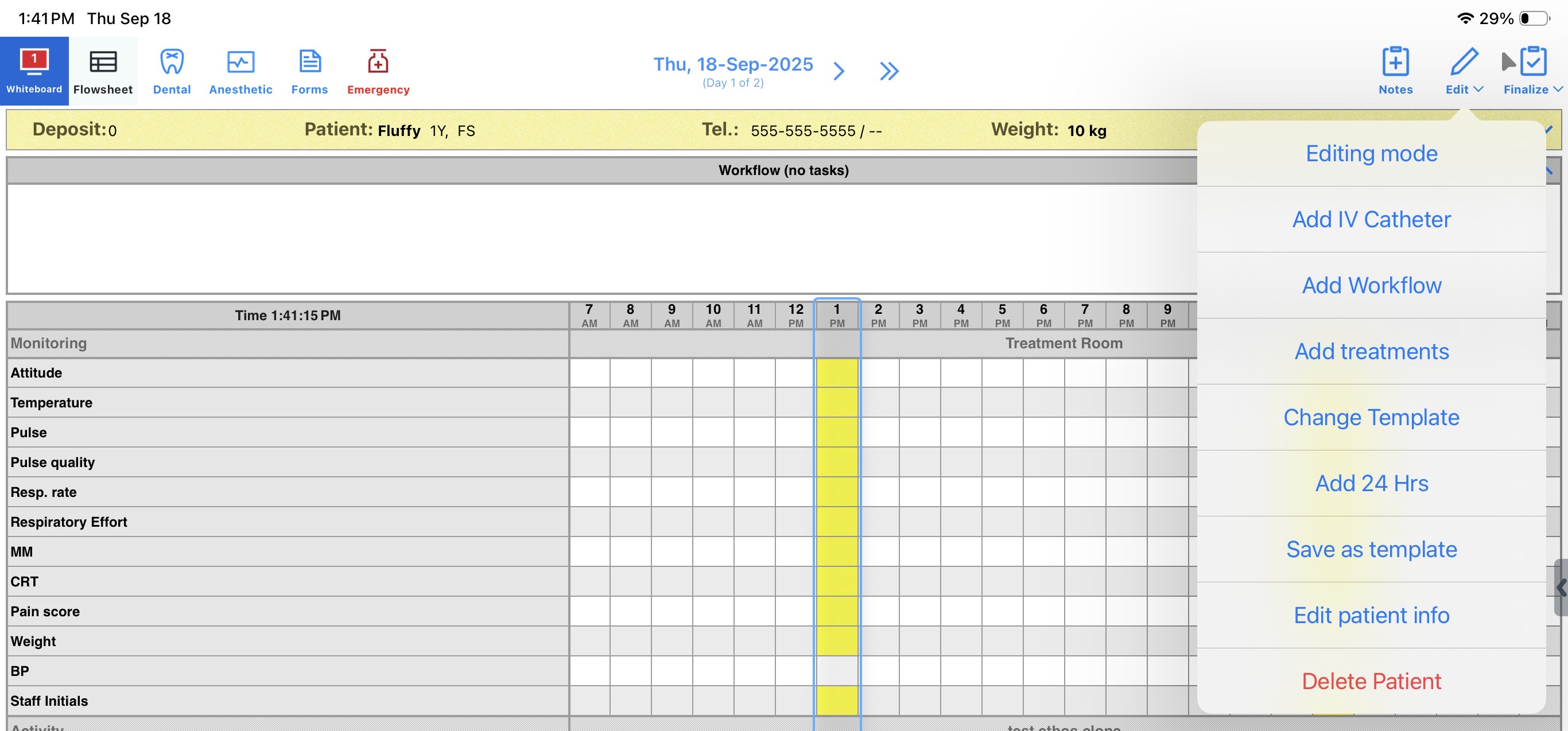Click Delete Patient in menu

(1371, 681)
